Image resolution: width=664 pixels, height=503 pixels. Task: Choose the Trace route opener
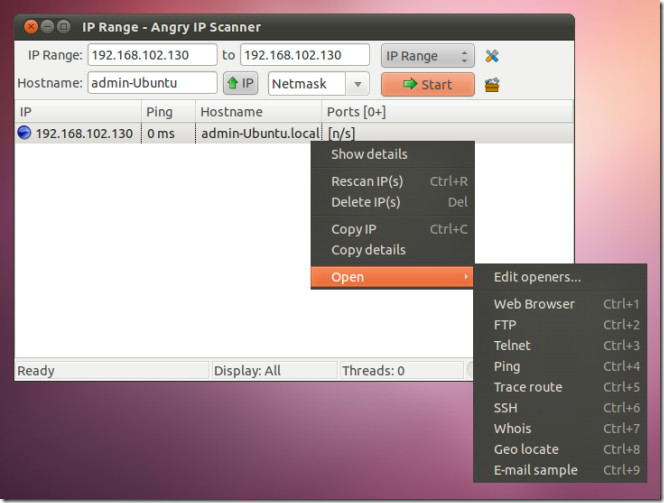[x=560, y=387]
